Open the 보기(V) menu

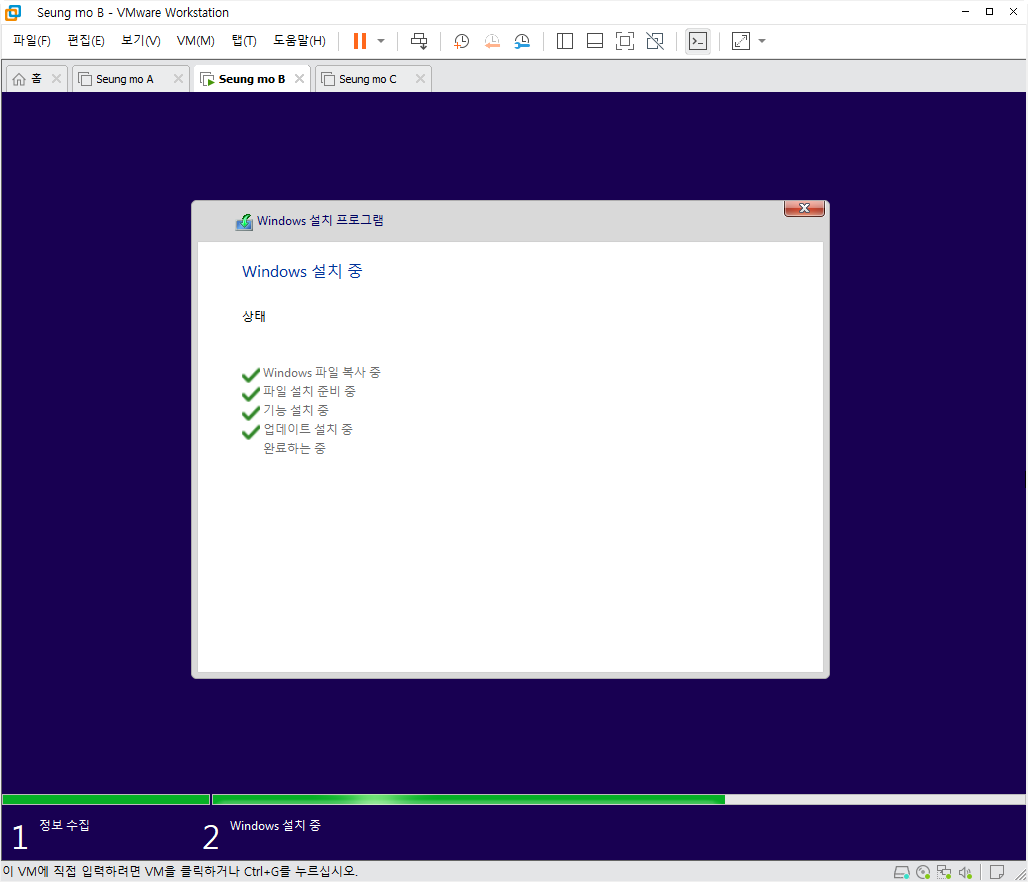point(141,41)
